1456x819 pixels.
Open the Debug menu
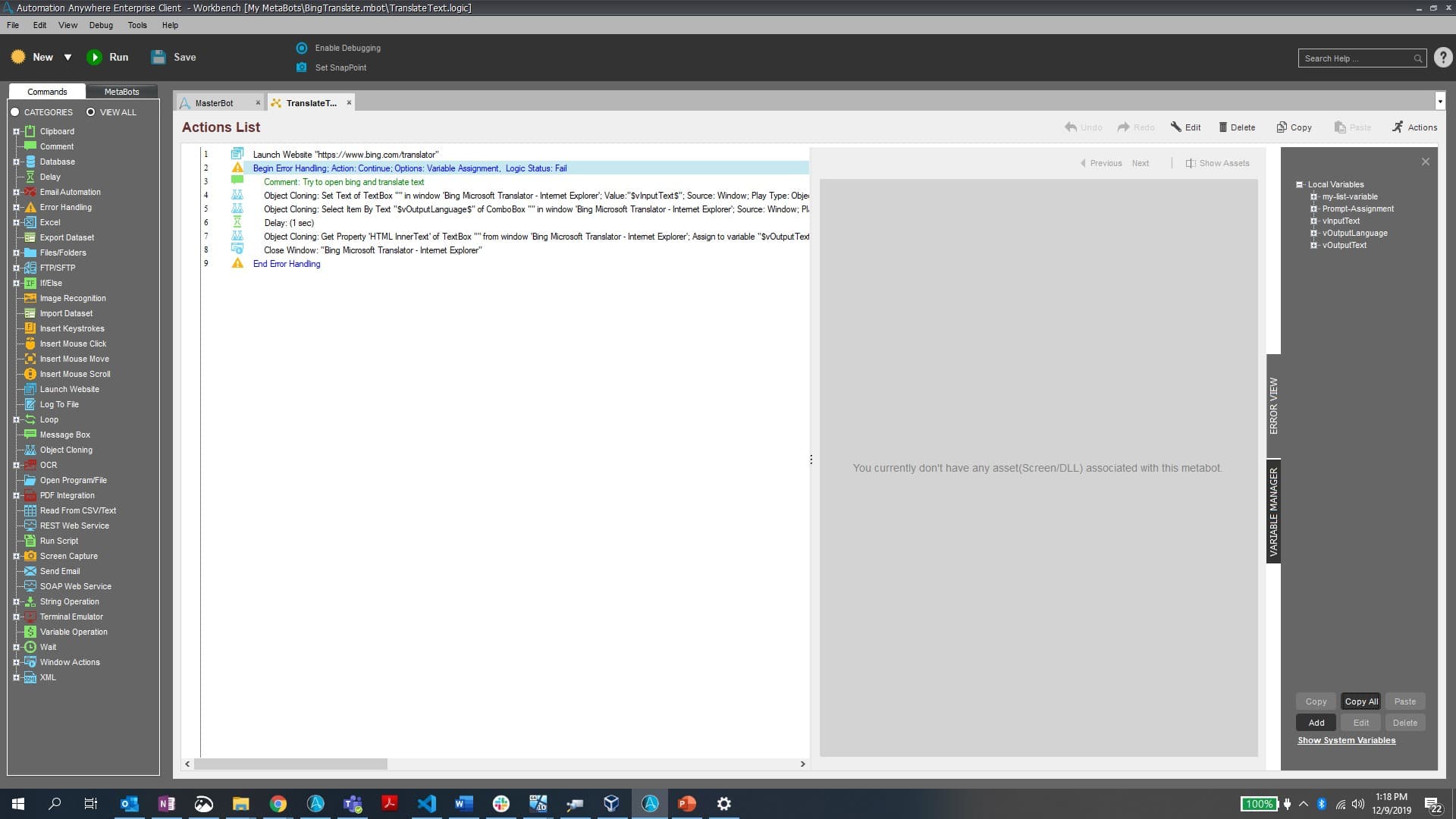point(101,25)
